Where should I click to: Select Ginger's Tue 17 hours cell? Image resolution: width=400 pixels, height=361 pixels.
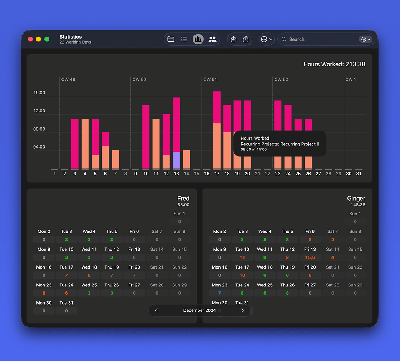[242, 275]
